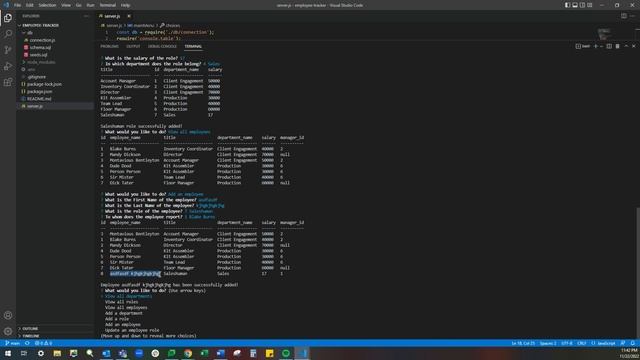Click the CRLF end of line item
The height and width of the screenshot is (360, 640).
pyautogui.click(x=582, y=343)
